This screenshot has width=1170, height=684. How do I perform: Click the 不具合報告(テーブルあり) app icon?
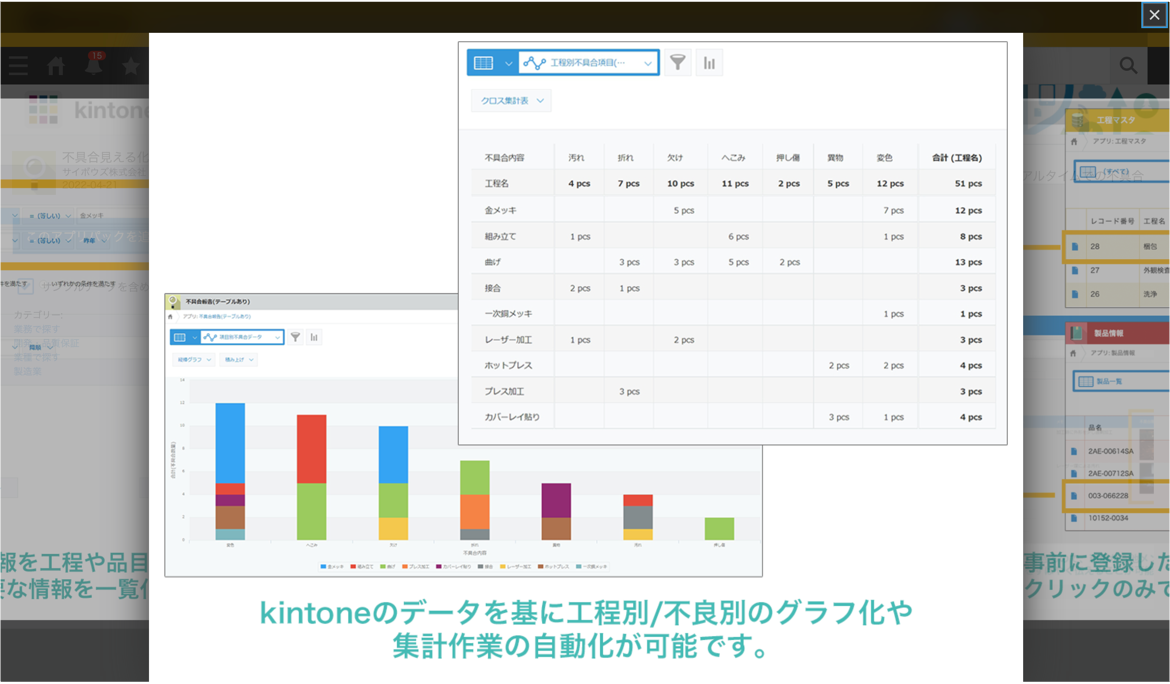[174, 301]
